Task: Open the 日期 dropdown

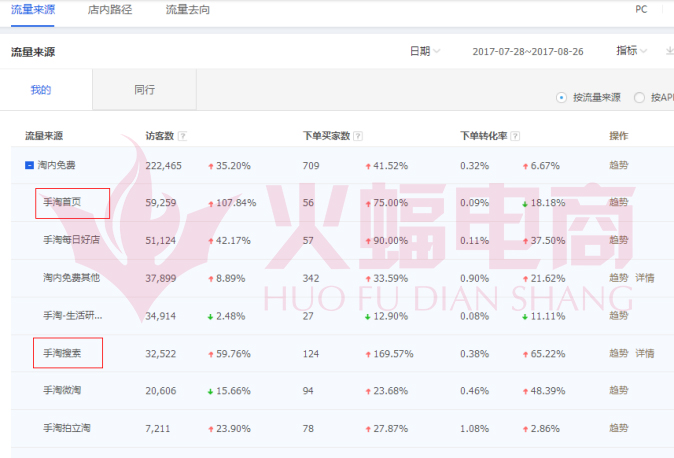Action: 425,52
